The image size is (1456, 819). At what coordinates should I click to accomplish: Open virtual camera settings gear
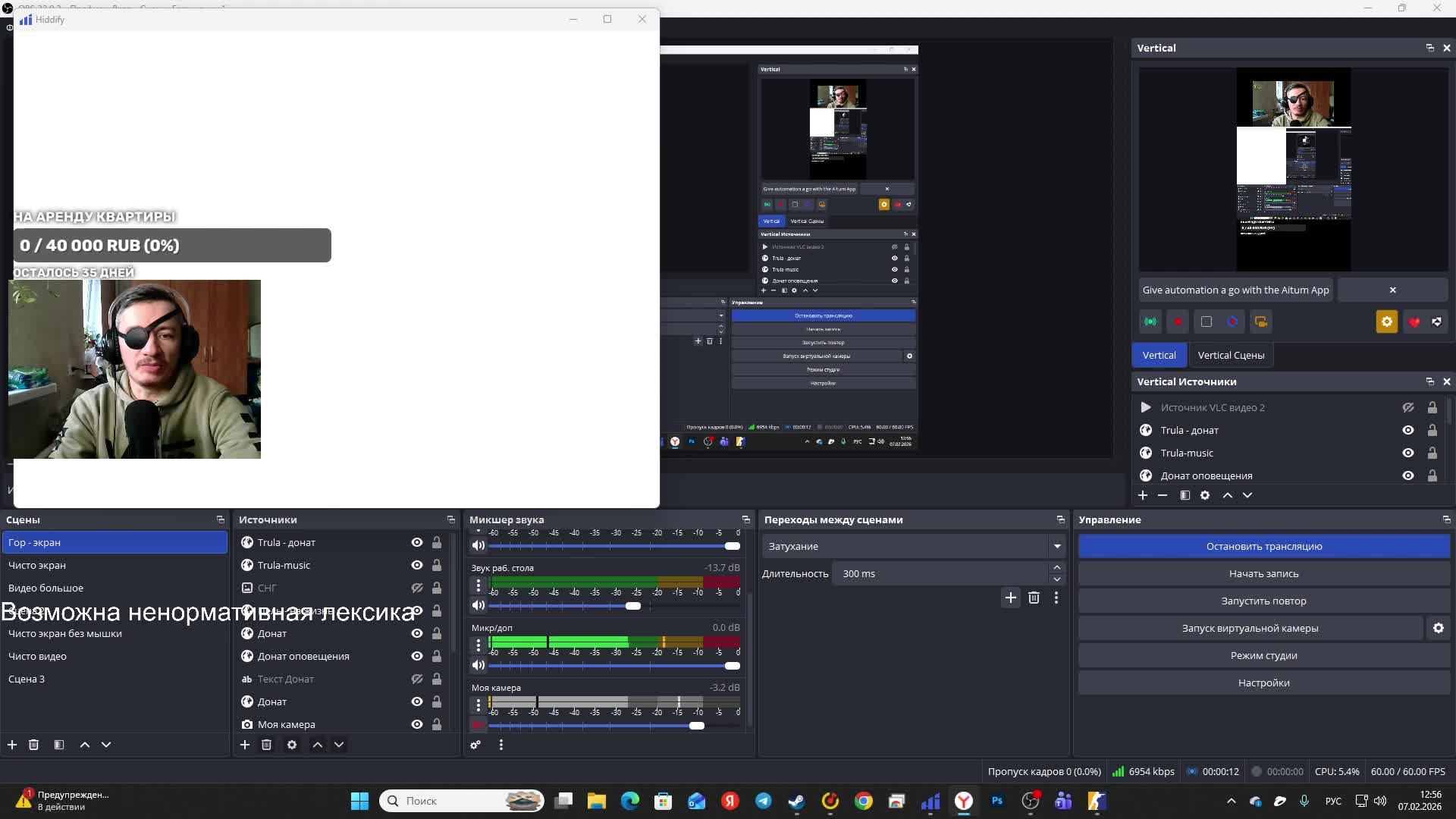1438,628
